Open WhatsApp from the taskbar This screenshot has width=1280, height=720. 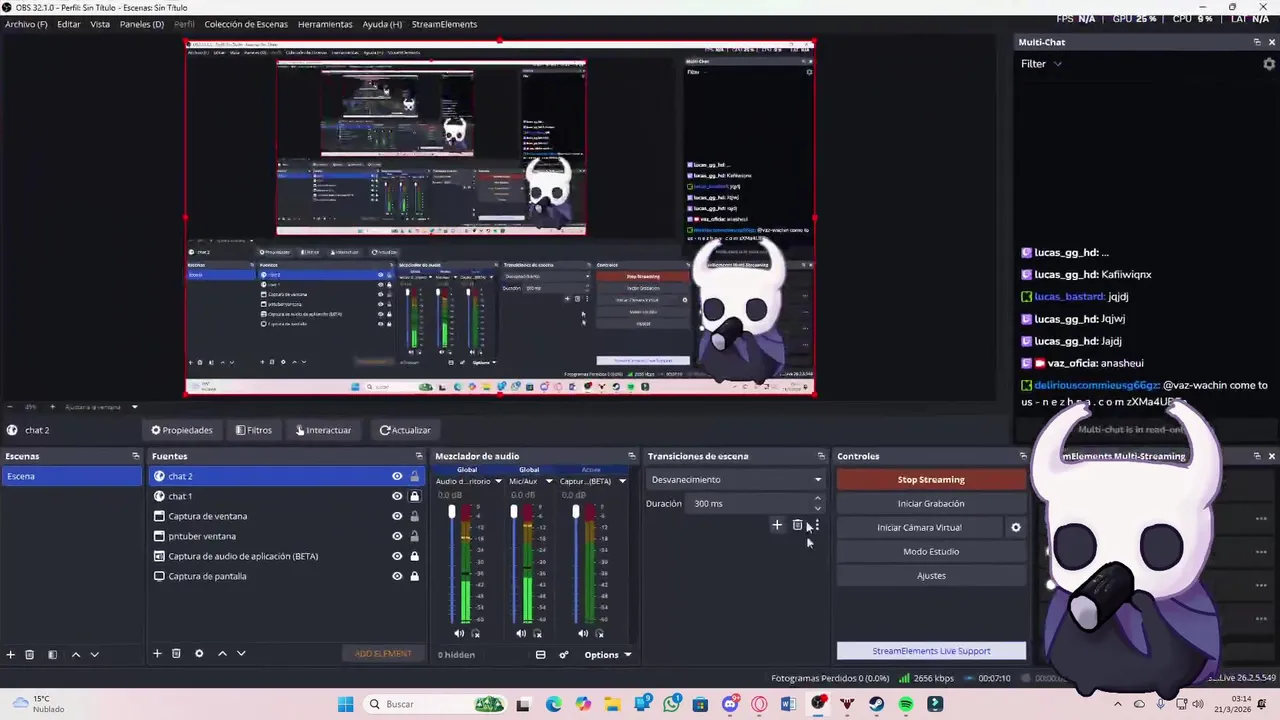(x=671, y=704)
